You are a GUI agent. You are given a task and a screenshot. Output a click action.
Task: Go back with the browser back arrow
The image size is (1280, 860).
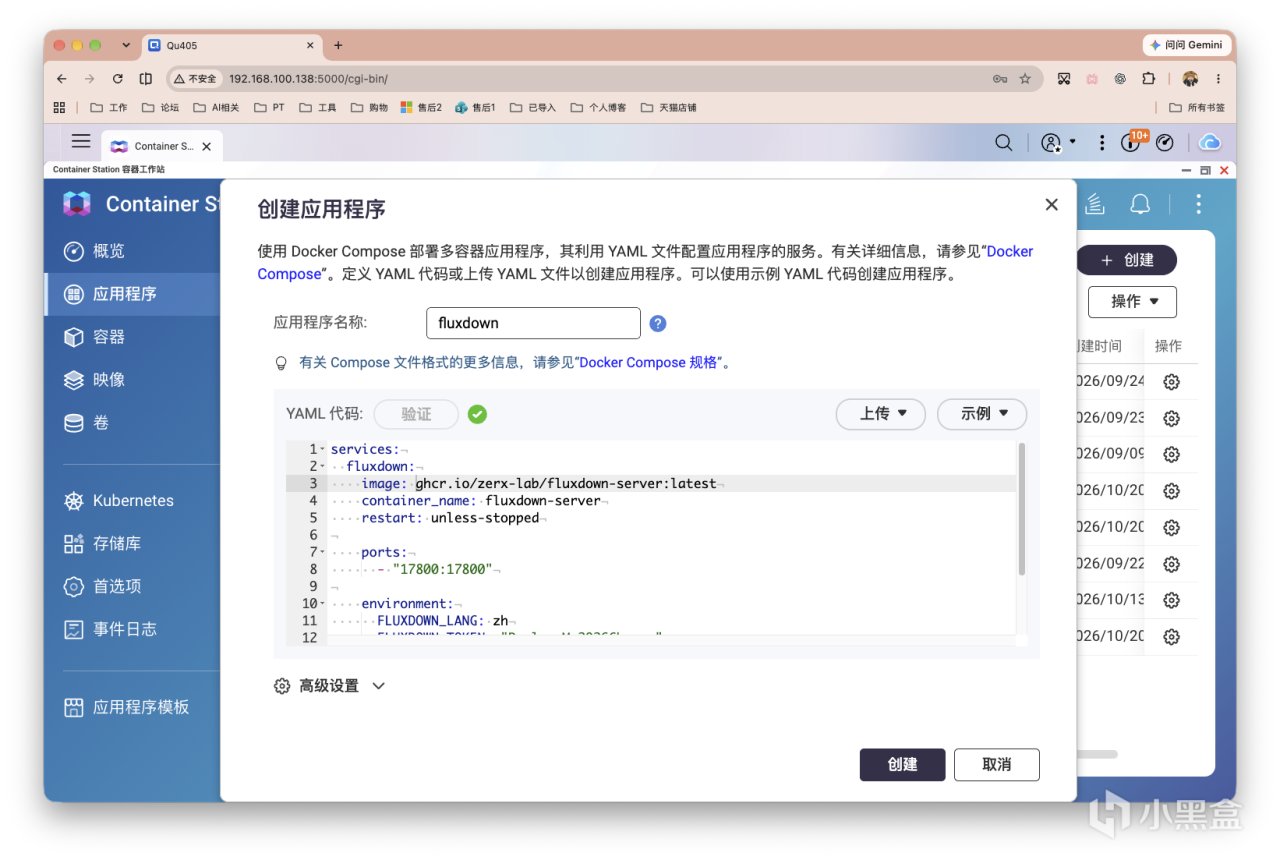point(62,79)
